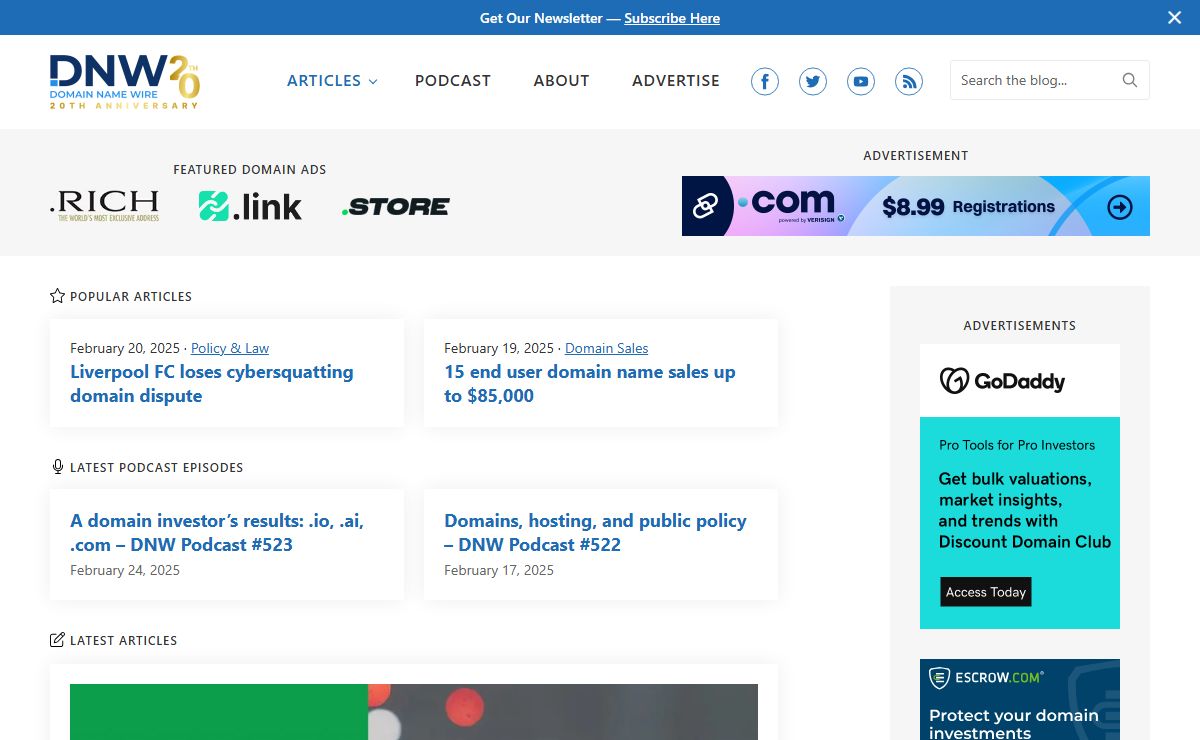
Task: Click the February 17, 2025 podcast date
Action: (x=499, y=570)
